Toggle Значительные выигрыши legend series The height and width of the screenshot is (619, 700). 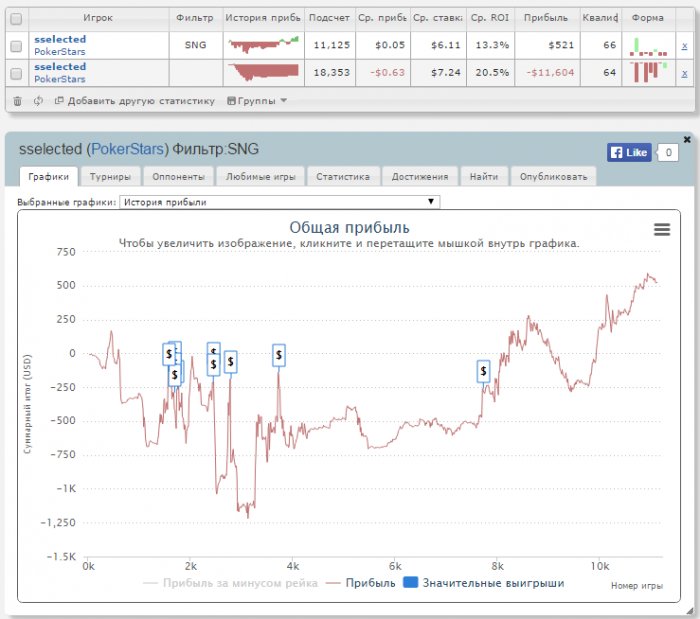[x=483, y=583]
